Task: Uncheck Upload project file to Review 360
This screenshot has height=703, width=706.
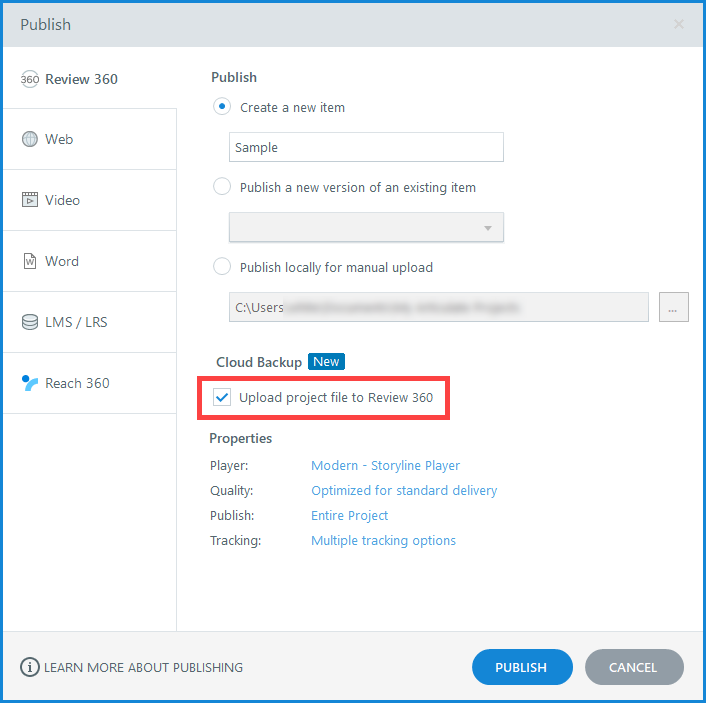Action: tap(222, 397)
